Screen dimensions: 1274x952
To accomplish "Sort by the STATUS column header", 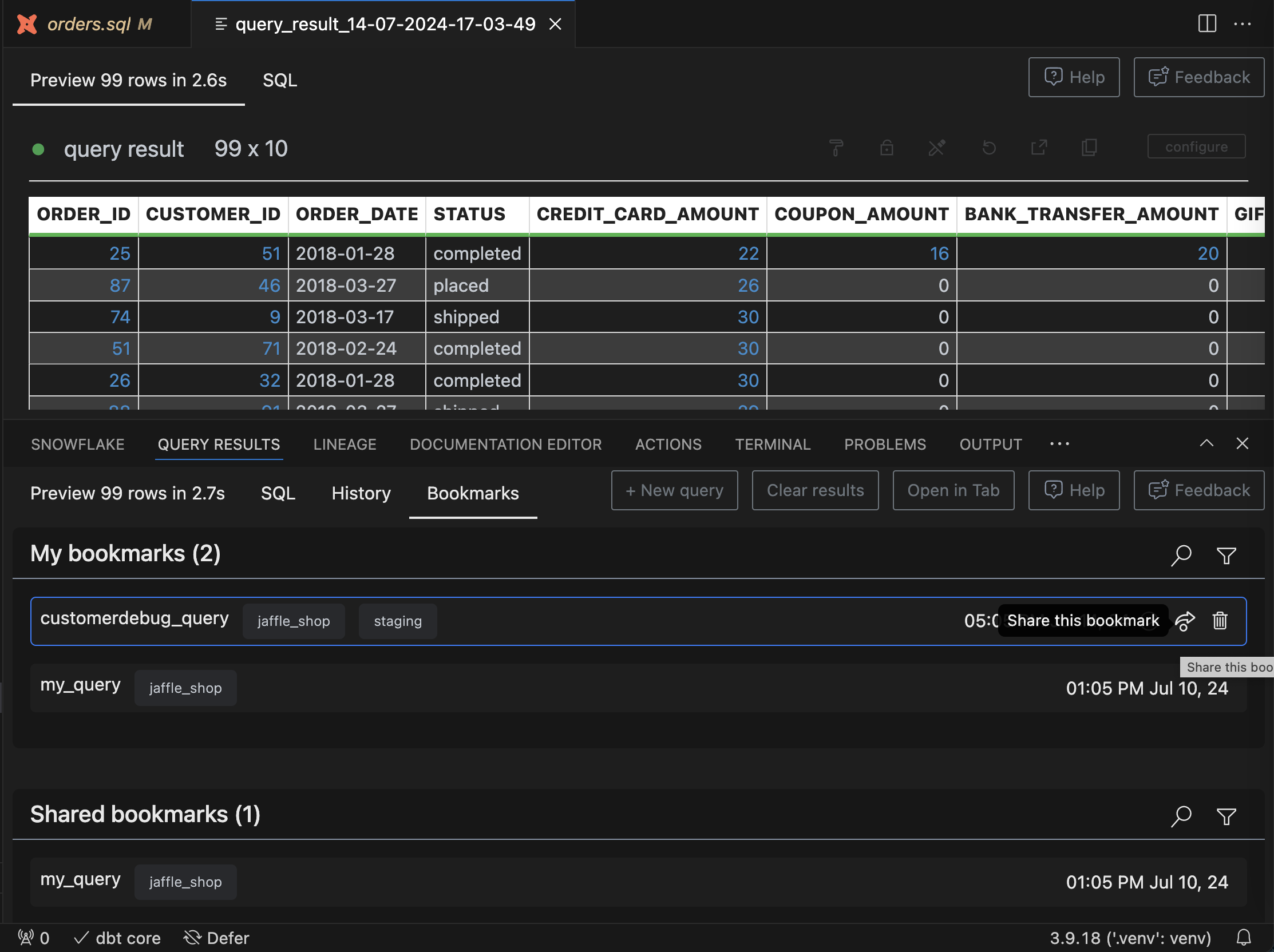I will click(477, 214).
